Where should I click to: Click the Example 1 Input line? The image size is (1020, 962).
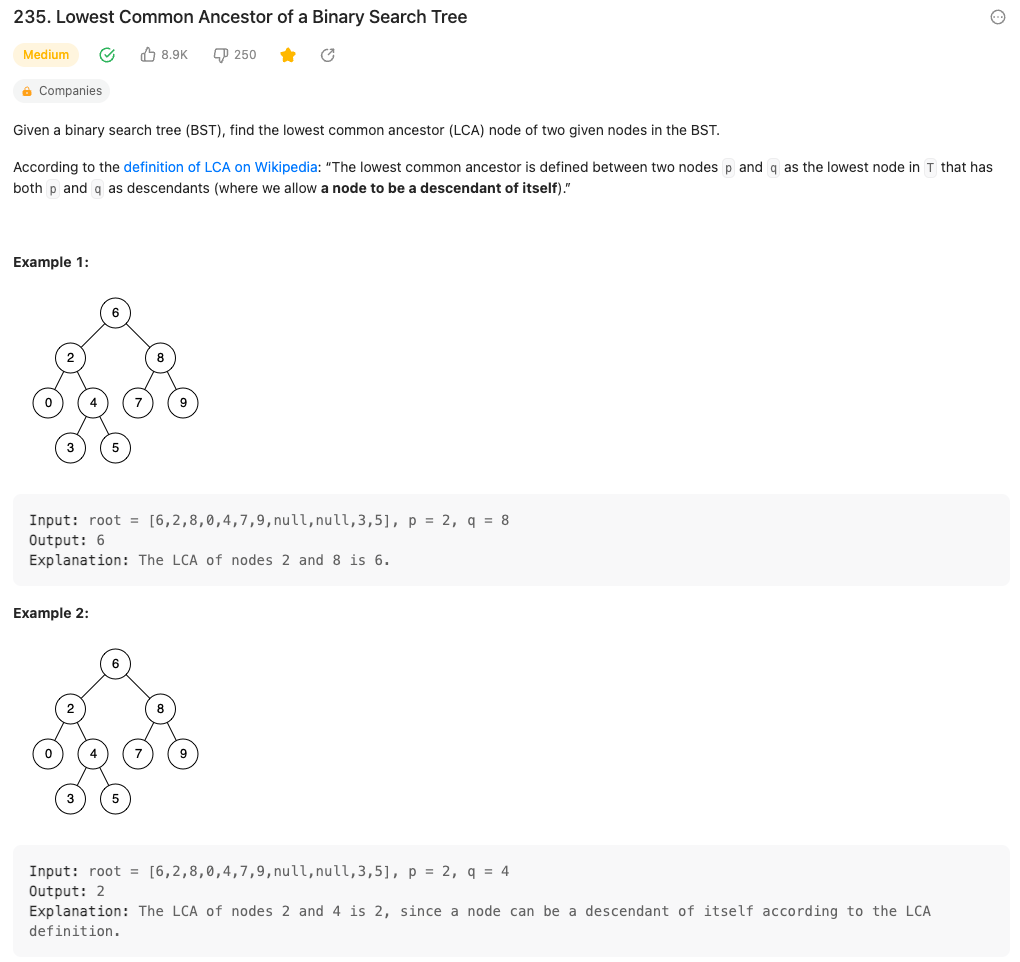point(269,520)
